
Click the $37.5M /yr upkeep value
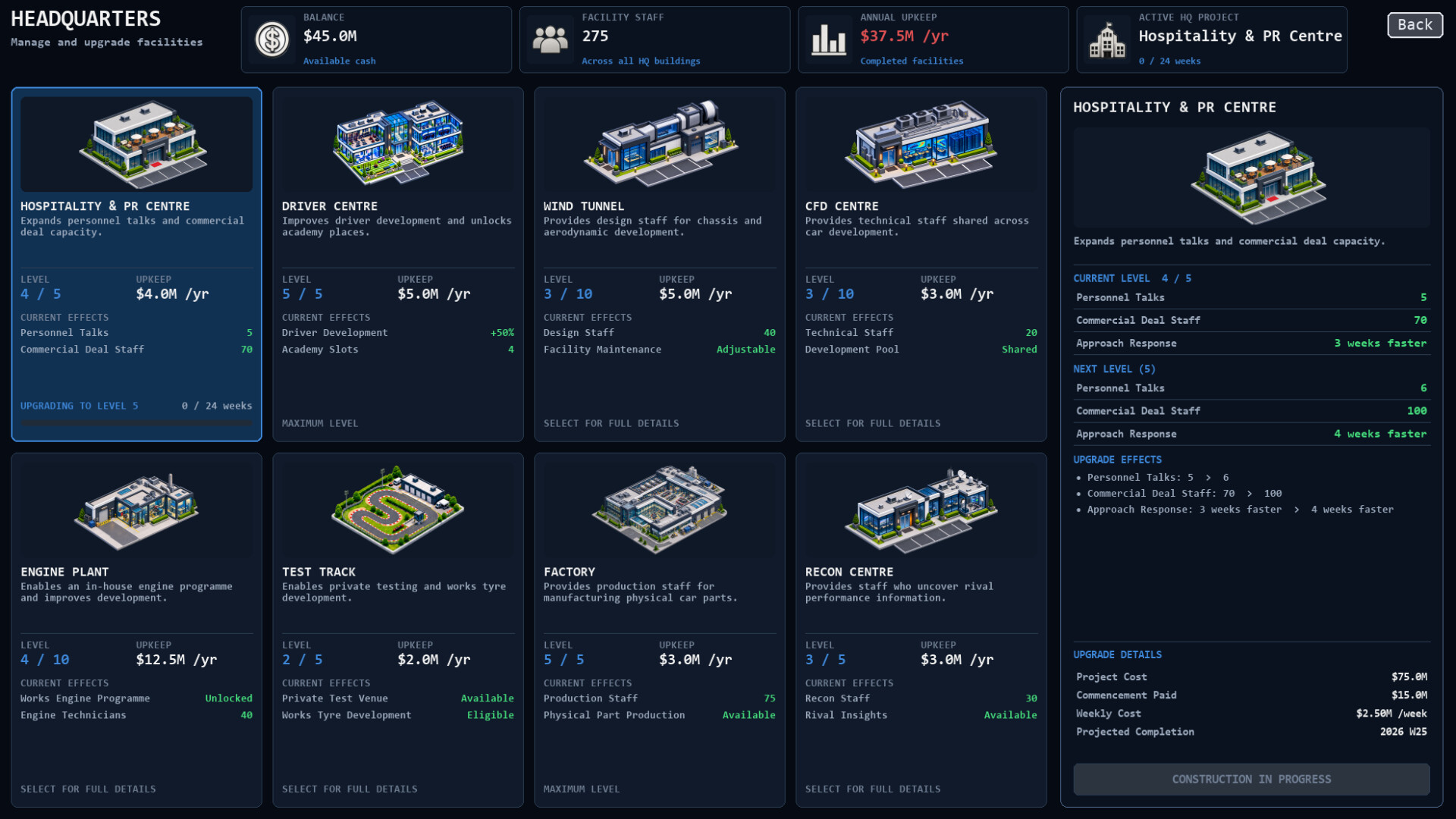pos(905,36)
